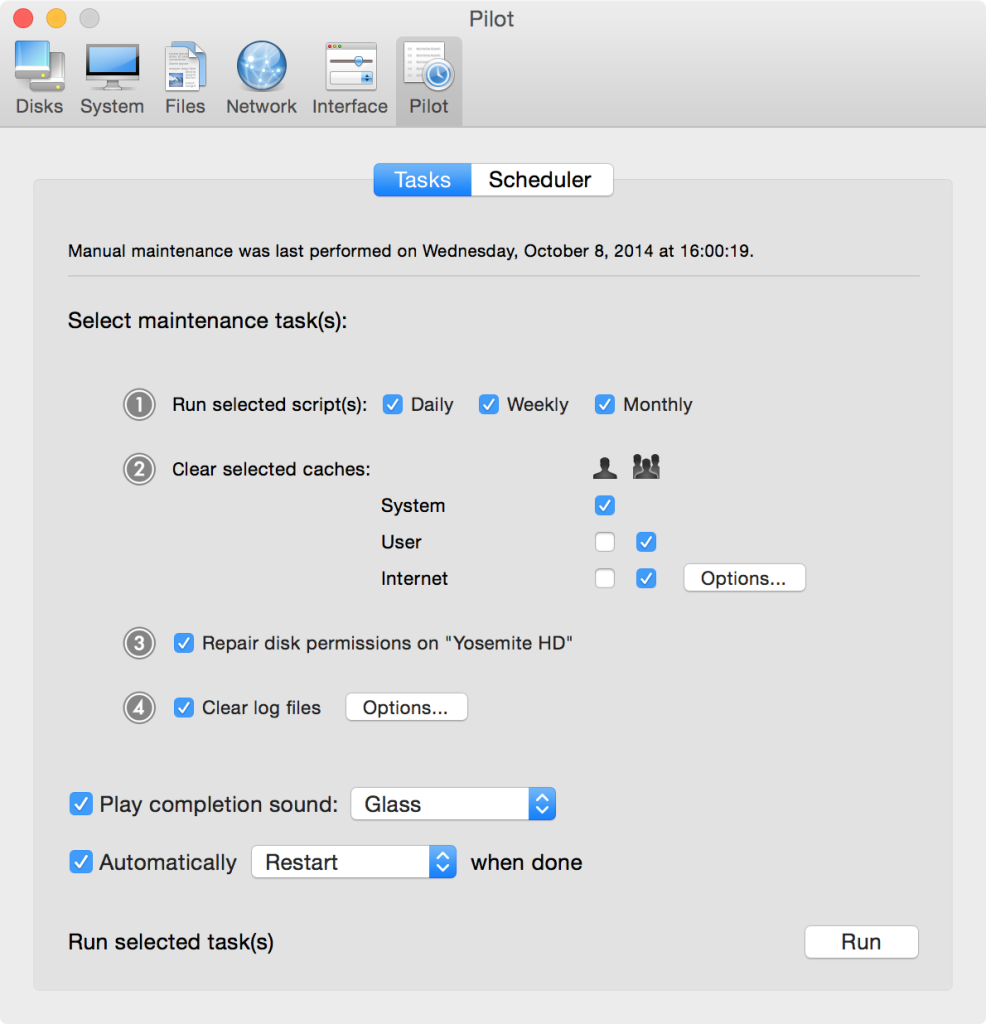Viewport: 986px width, 1024px height.
Task: Open the System toolbar section
Action: click(112, 78)
